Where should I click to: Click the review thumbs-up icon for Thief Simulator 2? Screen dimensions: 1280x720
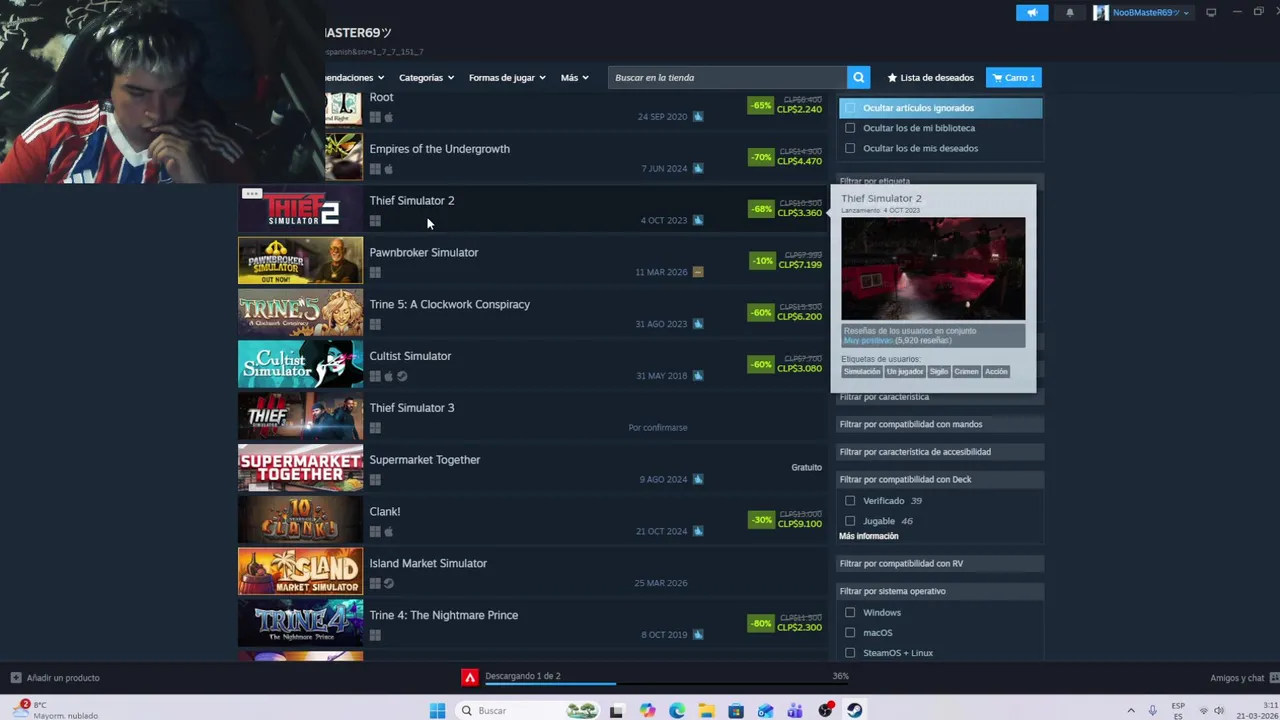coord(698,220)
